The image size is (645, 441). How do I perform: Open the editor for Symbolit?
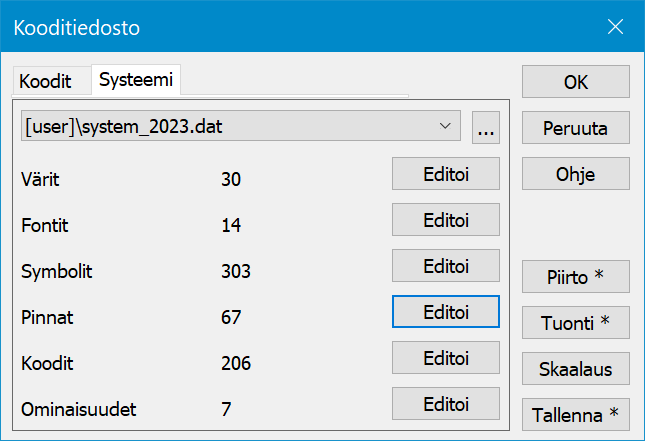coord(445,265)
